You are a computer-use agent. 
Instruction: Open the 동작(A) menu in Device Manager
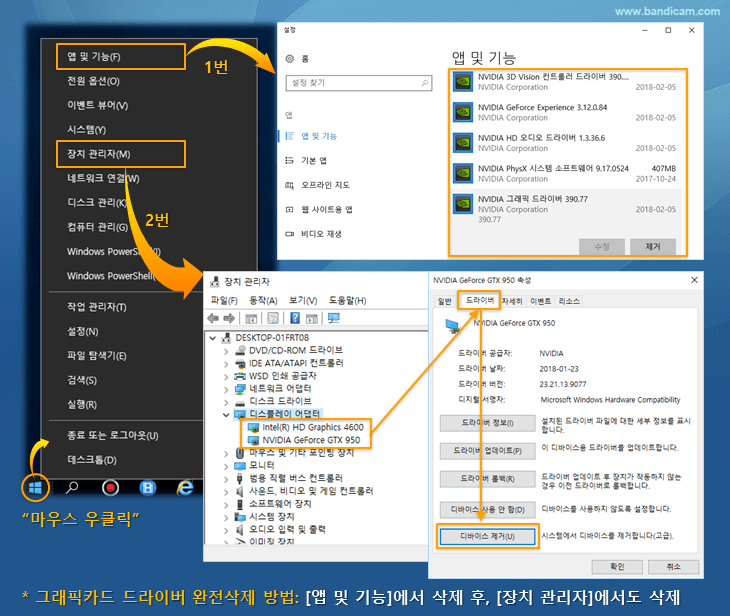tap(262, 300)
